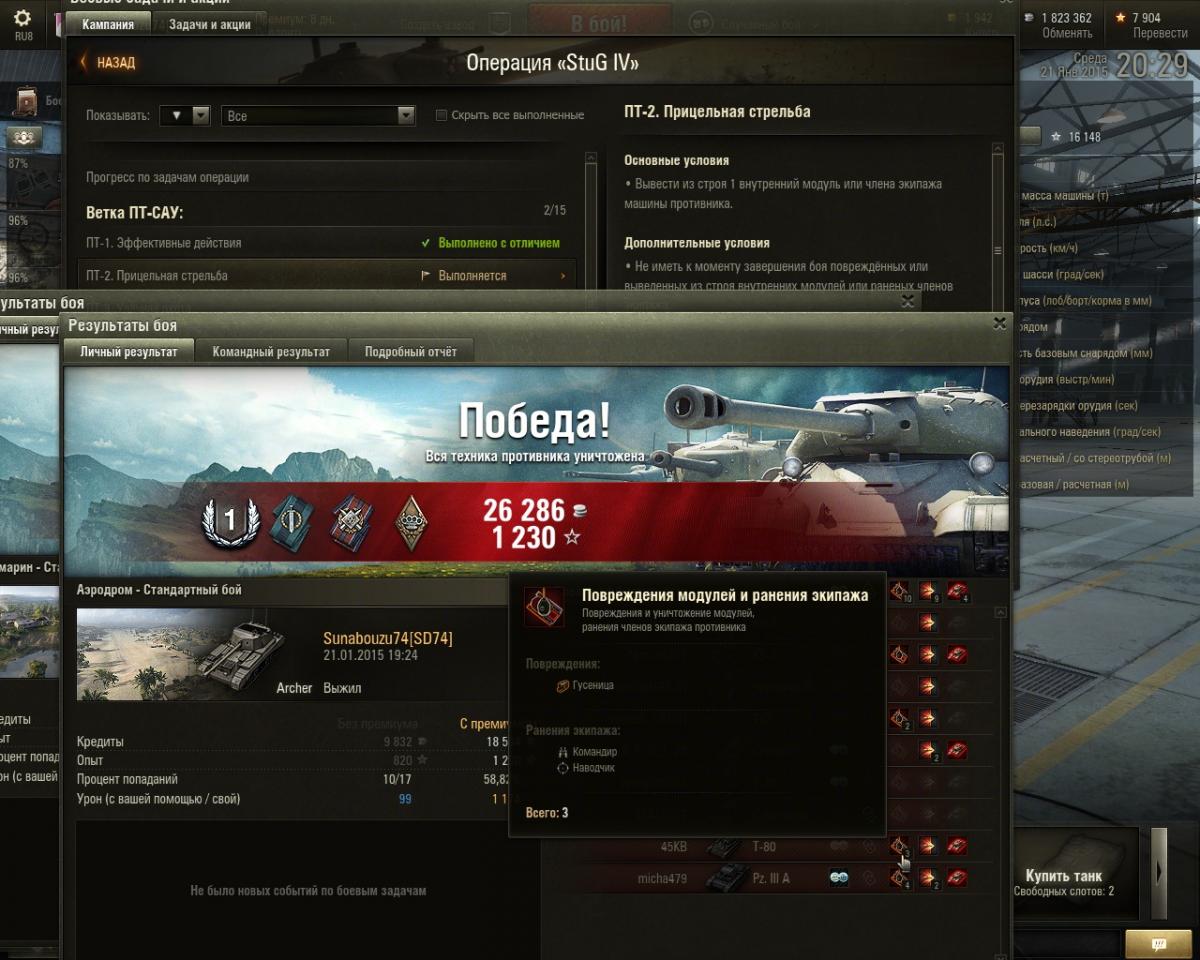Click the damage dealt icon for T-80 row
This screenshot has height=960, width=1200.
pos(929,846)
